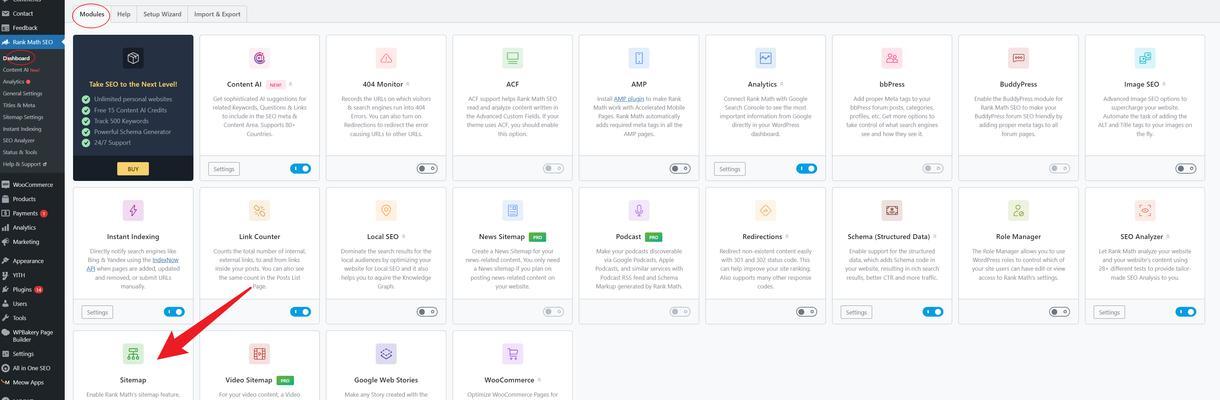Open General Settings in sidebar
Image resolution: width=1220 pixels, height=400 pixels.
(23, 93)
